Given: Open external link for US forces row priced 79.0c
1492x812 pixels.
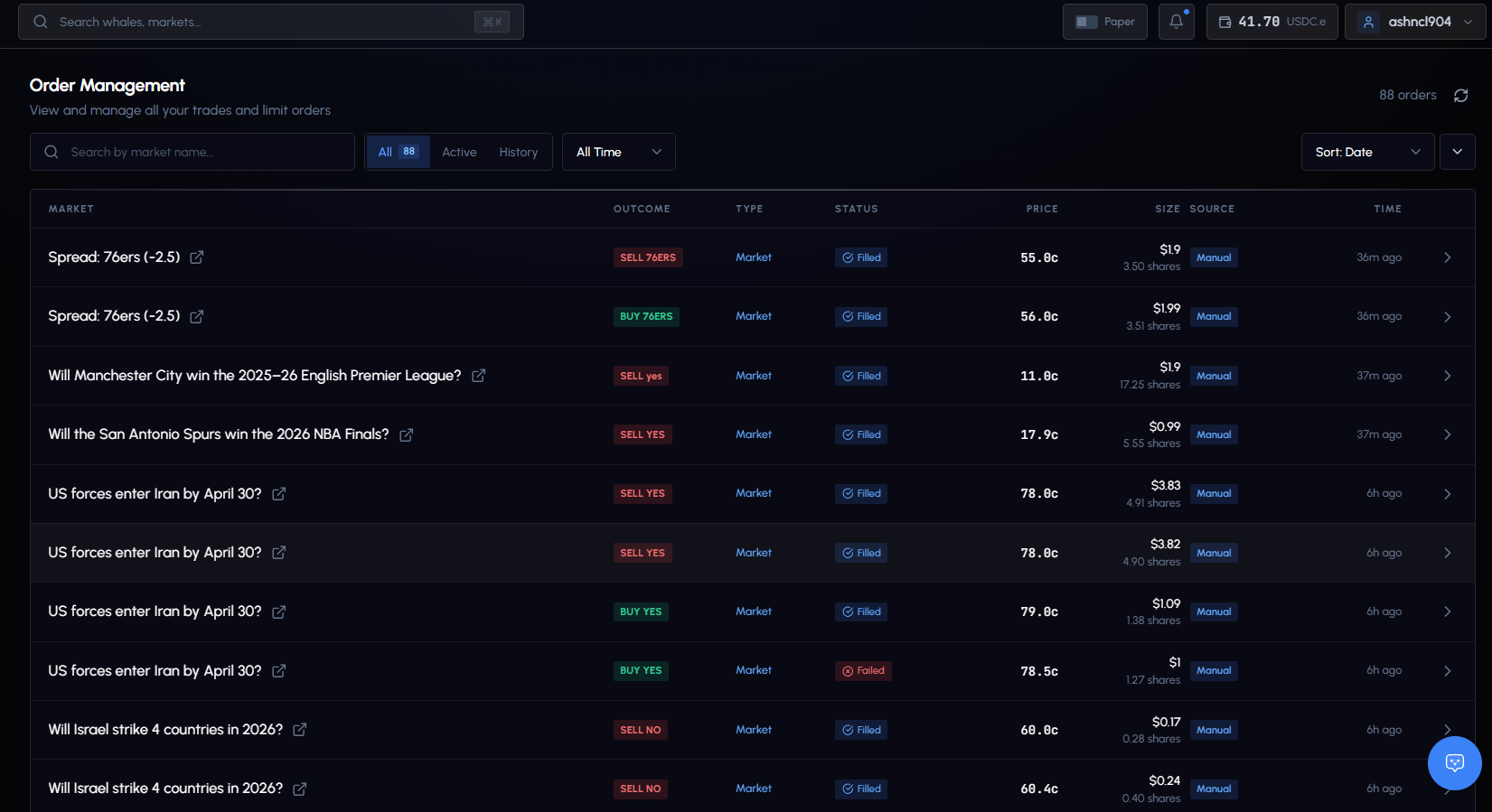Looking at the screenshot, I should click(x=279, y=611).
